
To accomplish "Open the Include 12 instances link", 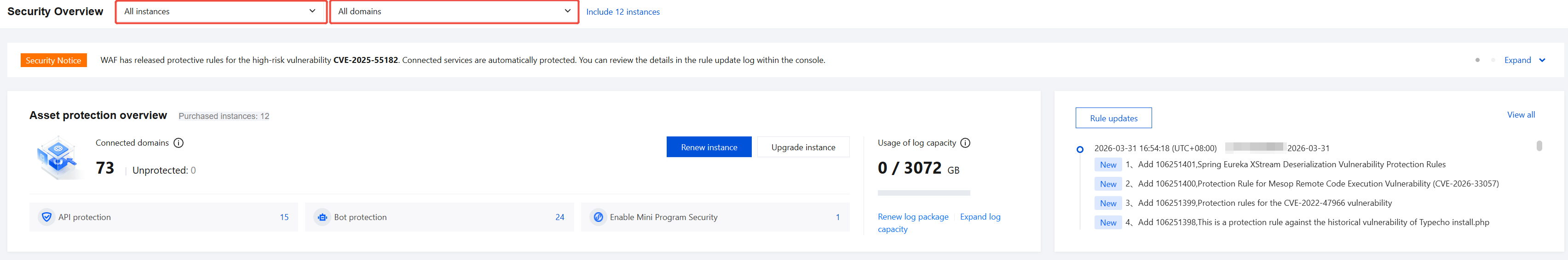I will pos(623,11).
